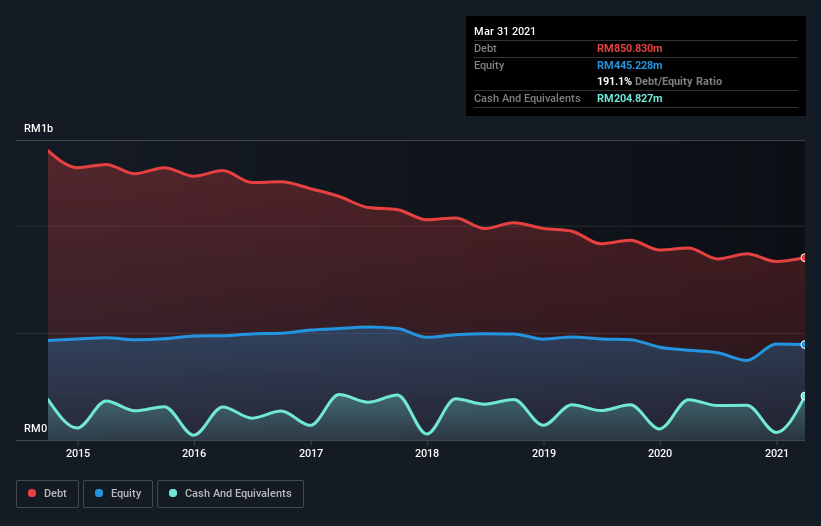
Task: Click the 2019 x-axis label
Action: pyautogui.click(x=544, y=453)
